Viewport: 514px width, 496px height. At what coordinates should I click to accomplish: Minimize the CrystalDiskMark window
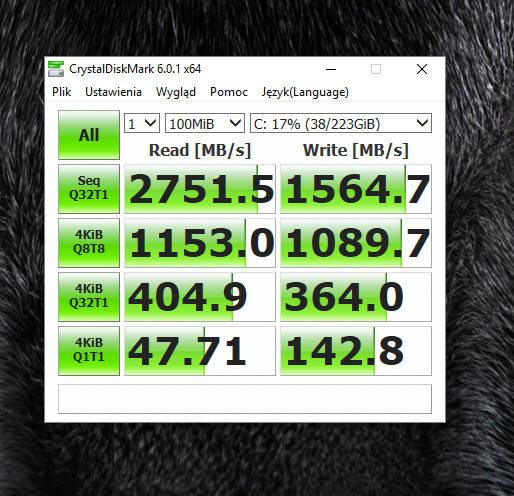(x=331, y=69)
